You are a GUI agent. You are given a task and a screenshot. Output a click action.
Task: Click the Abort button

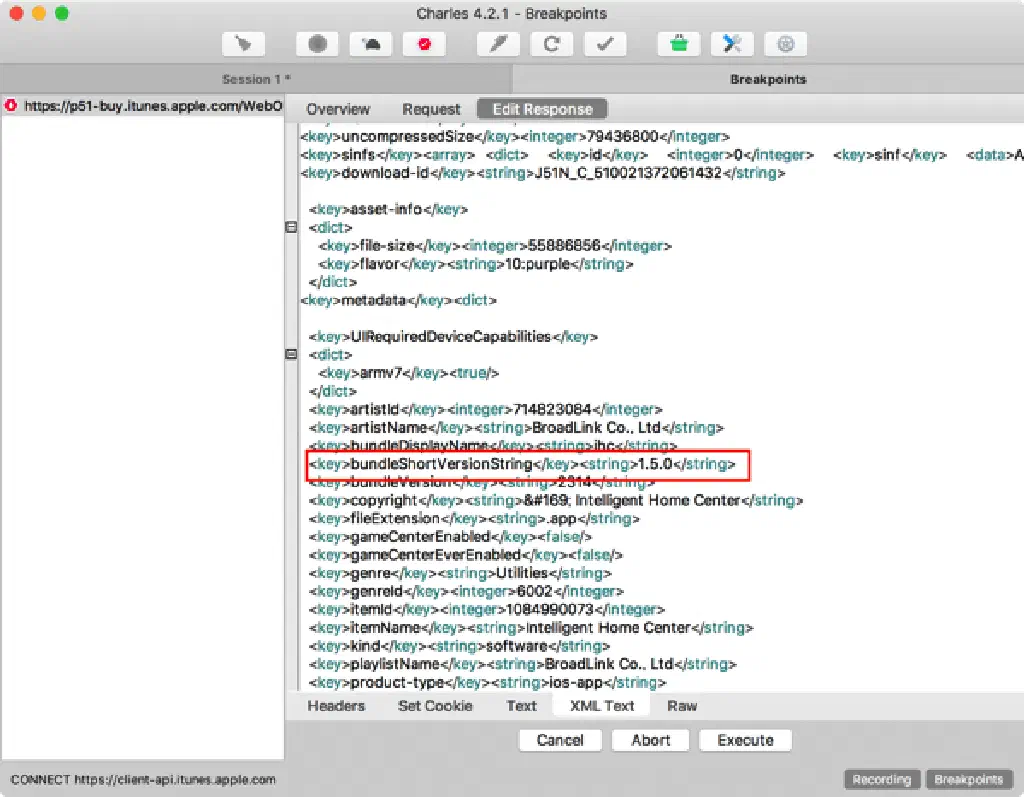click(651, 740)
